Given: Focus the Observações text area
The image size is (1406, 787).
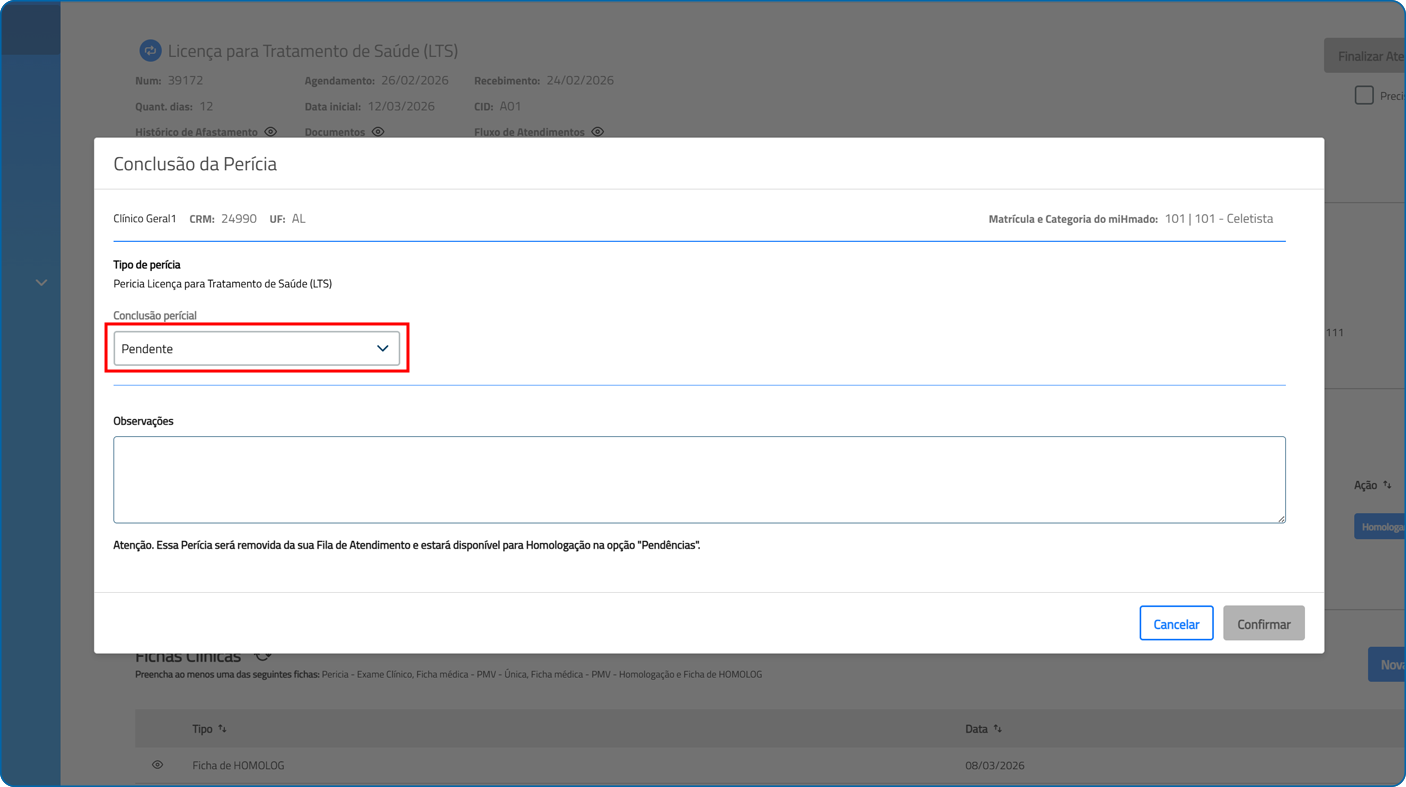Looking at the screenshot, I should (x=698, y=479).
